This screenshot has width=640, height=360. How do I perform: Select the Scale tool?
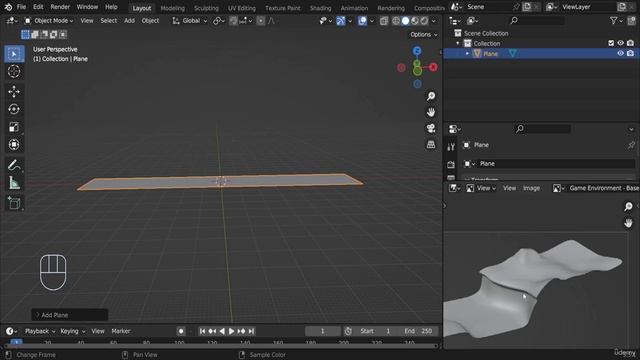point(14,127)
